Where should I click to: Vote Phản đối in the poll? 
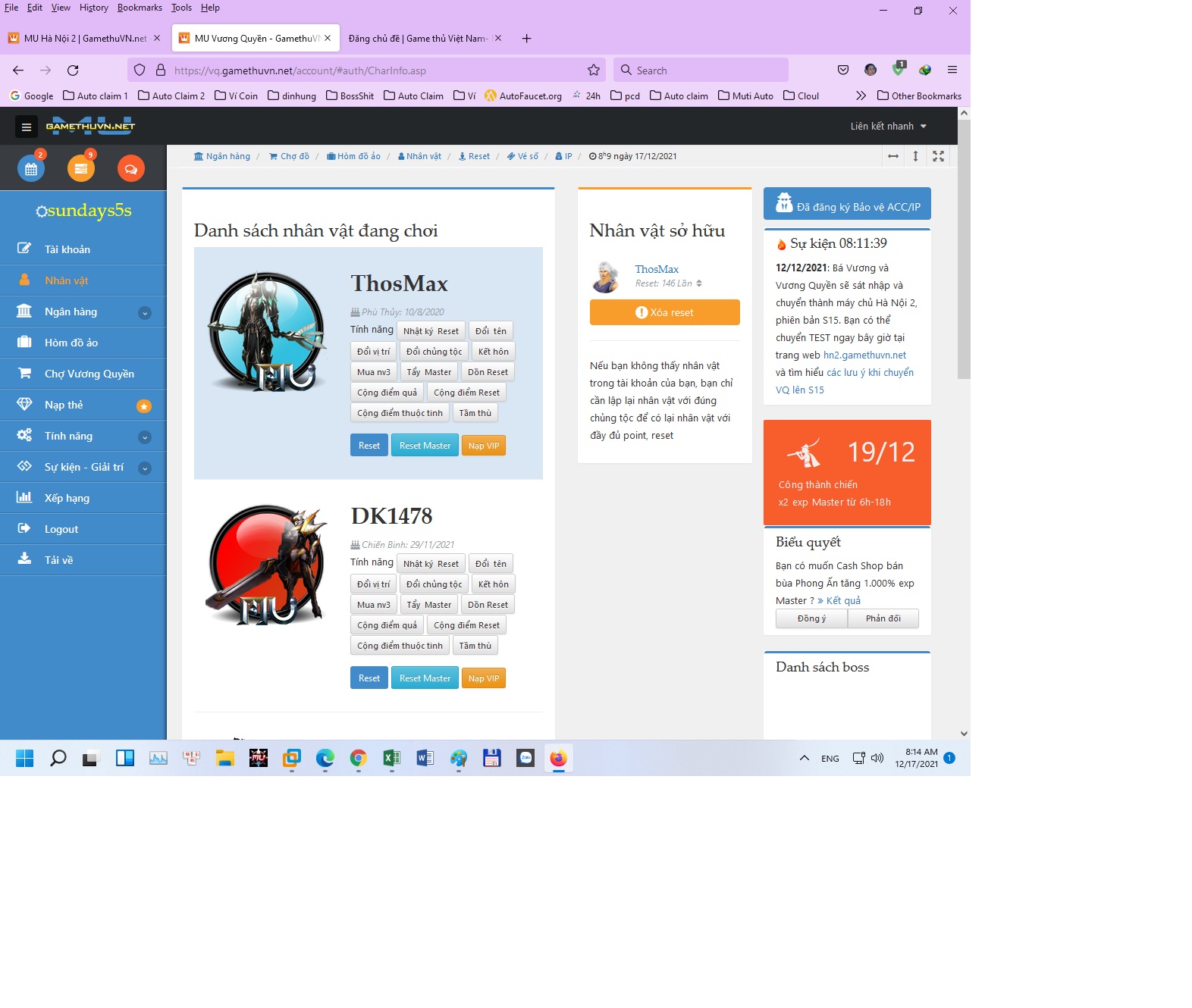(883, 618)
